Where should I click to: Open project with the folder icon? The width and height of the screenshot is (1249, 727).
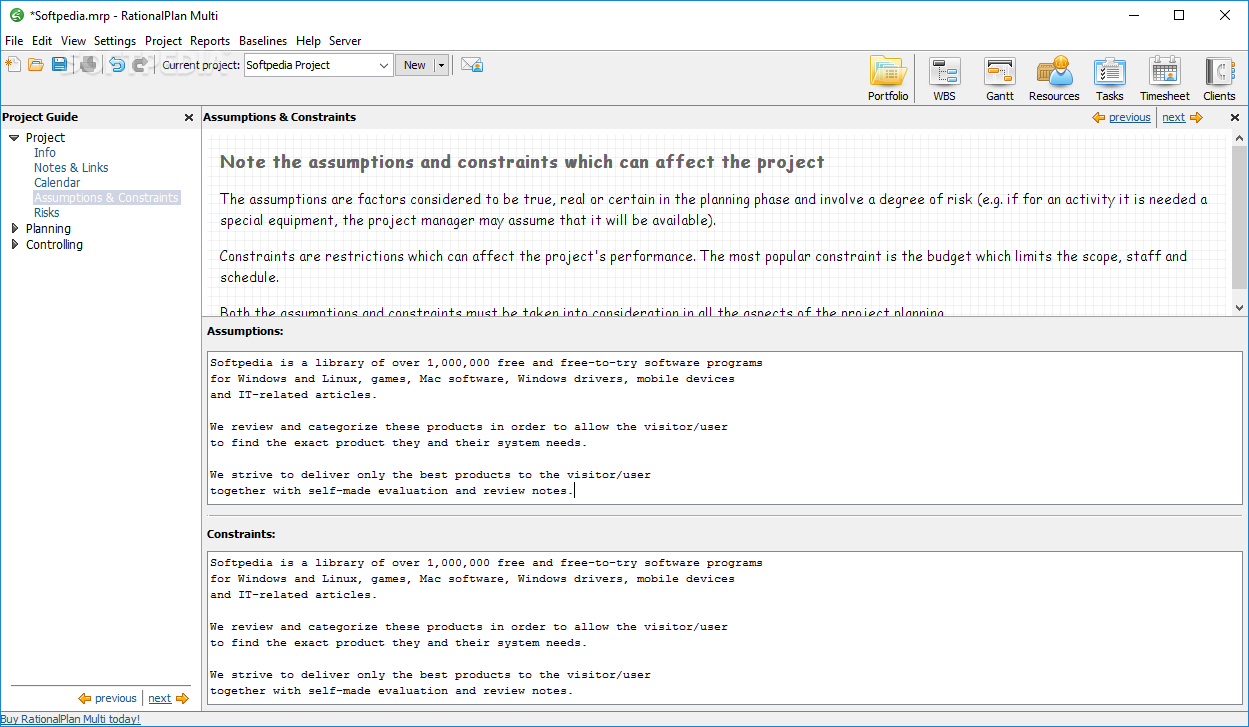(36, 65)
